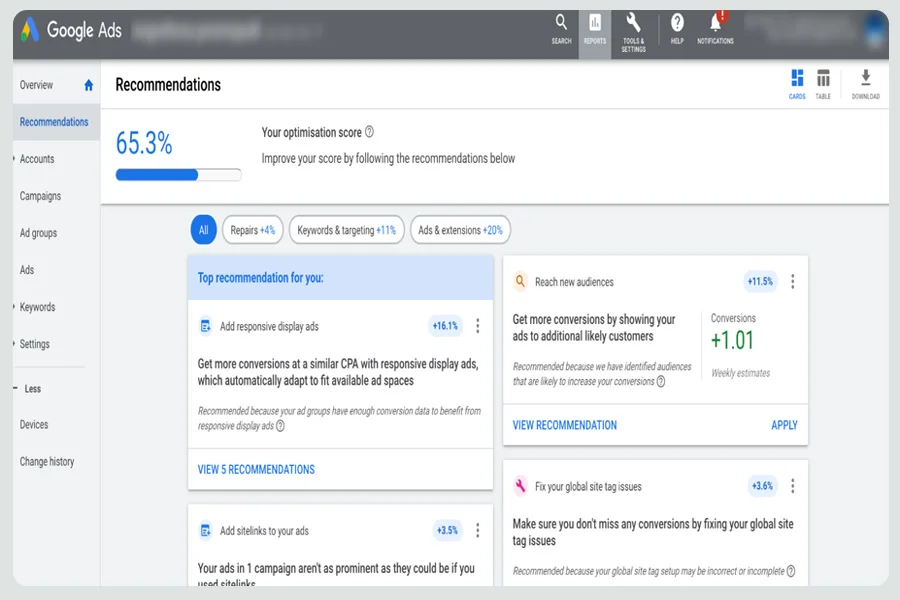Open the Help question mark icon
Image resolution: width=900 pixels, height=600 pixels.
click(677, 29)
